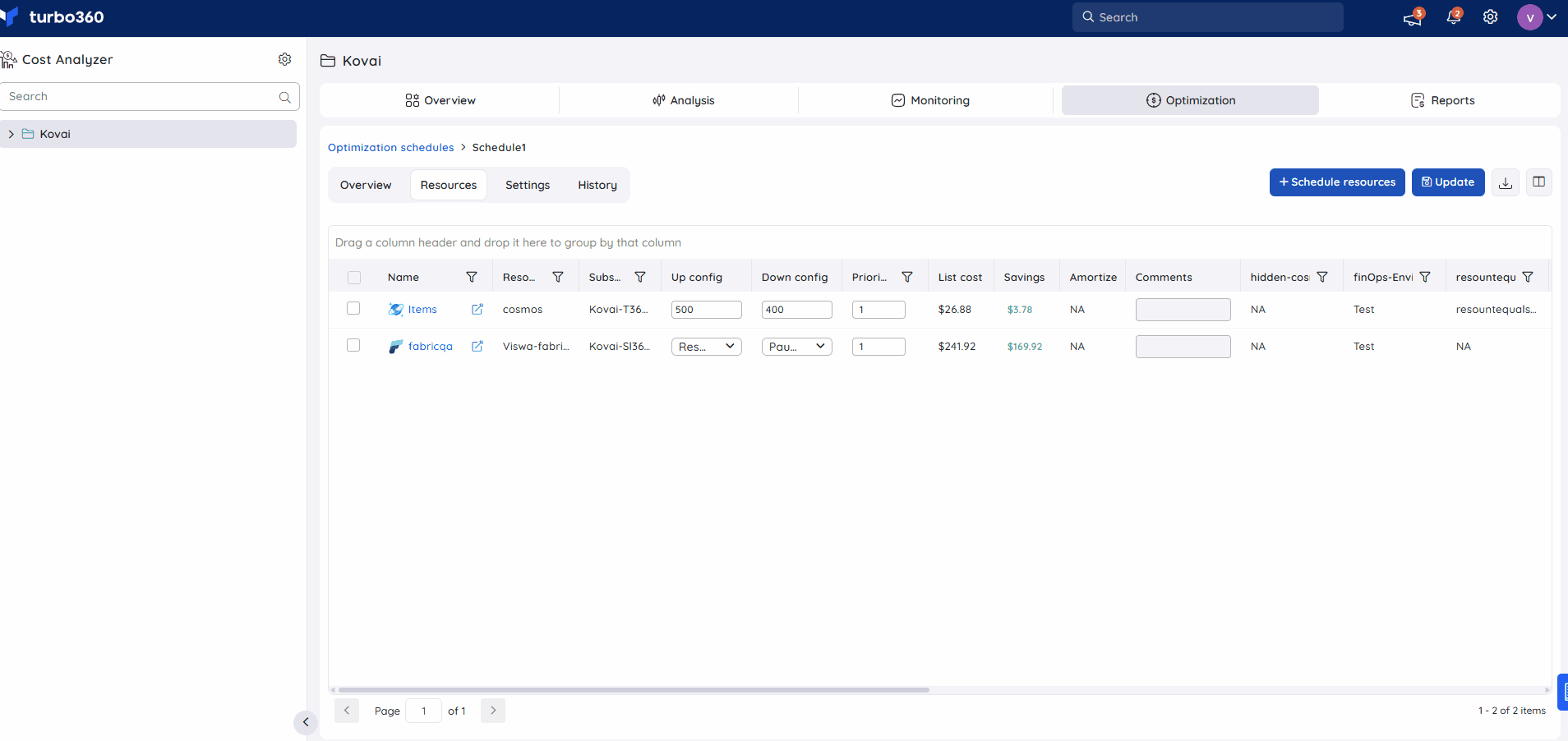Open the user avatar V menu
Image resolution: width=1568 pixels, height=741 pixels.
pyautogui.click(x=1529, y=17)
